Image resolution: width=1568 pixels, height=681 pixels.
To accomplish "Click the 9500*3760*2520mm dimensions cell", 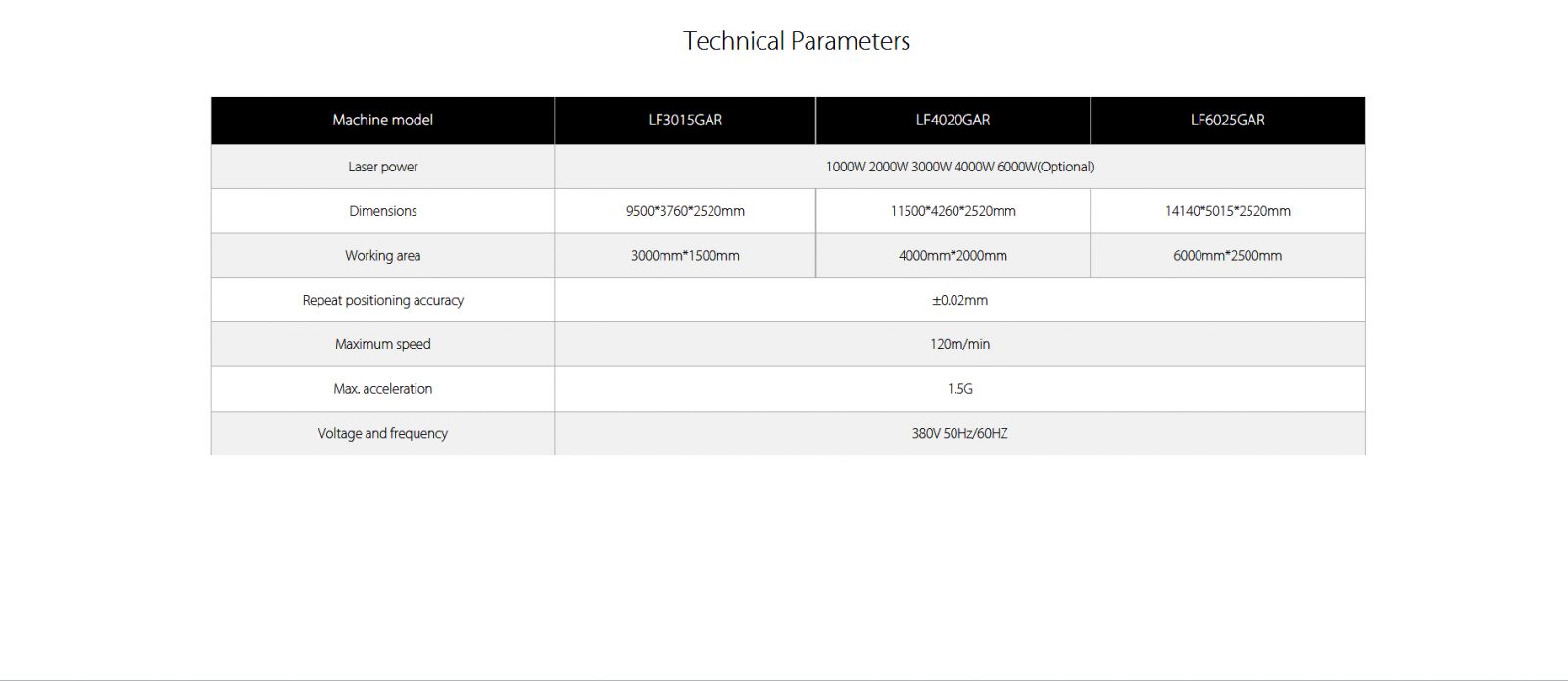I will (685, 211).
